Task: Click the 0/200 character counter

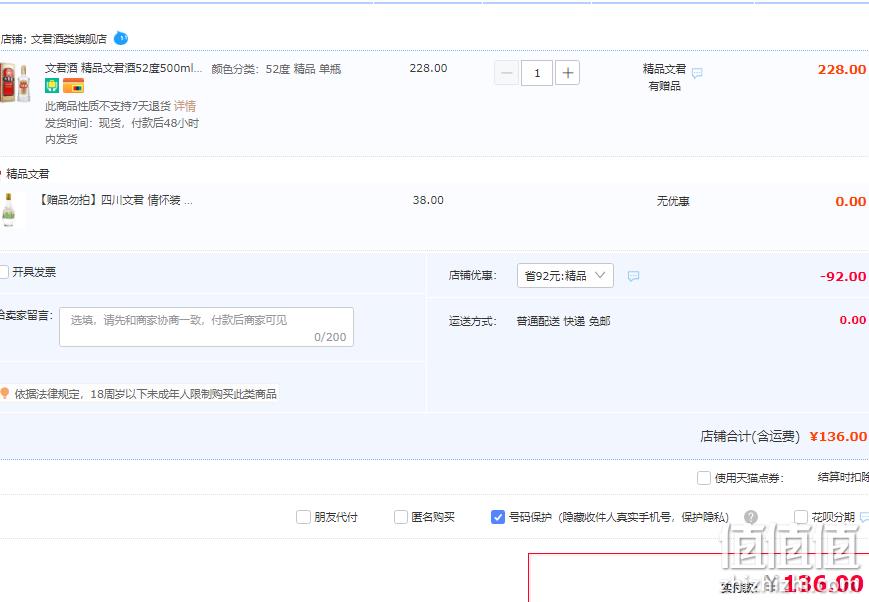Action: pos(330,337)
